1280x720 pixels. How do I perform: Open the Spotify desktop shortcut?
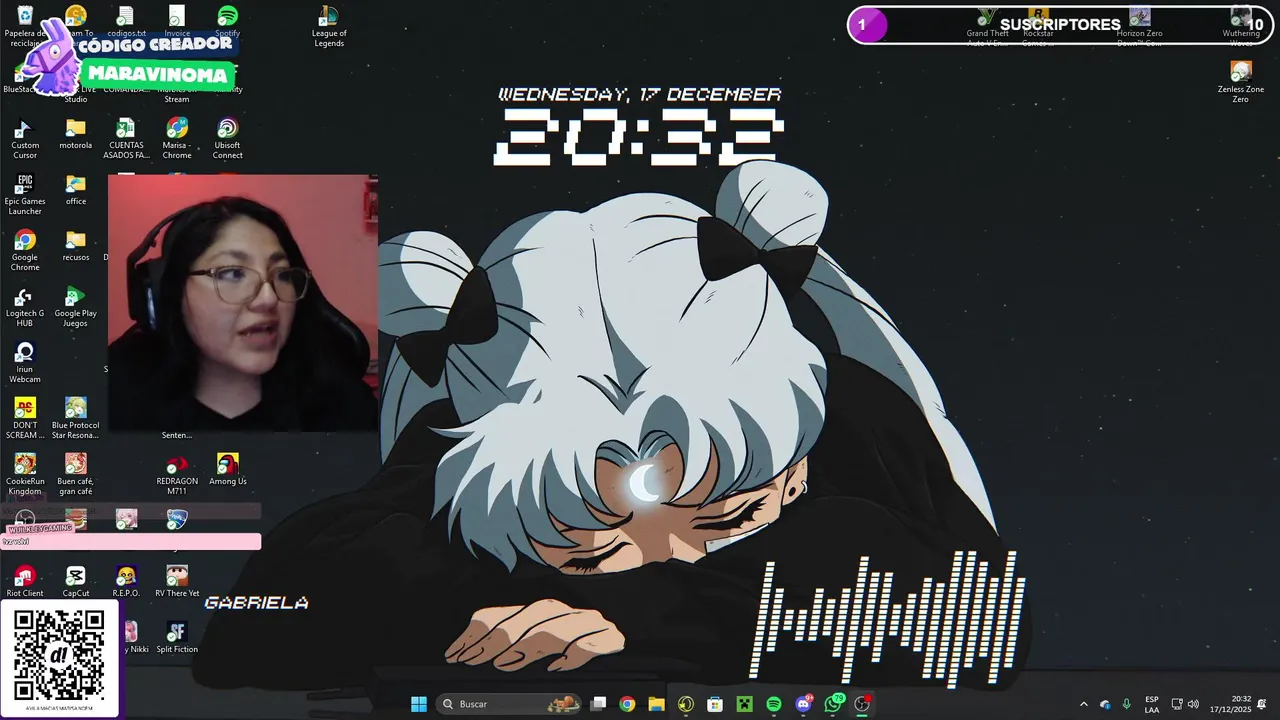tap(227, 22)
